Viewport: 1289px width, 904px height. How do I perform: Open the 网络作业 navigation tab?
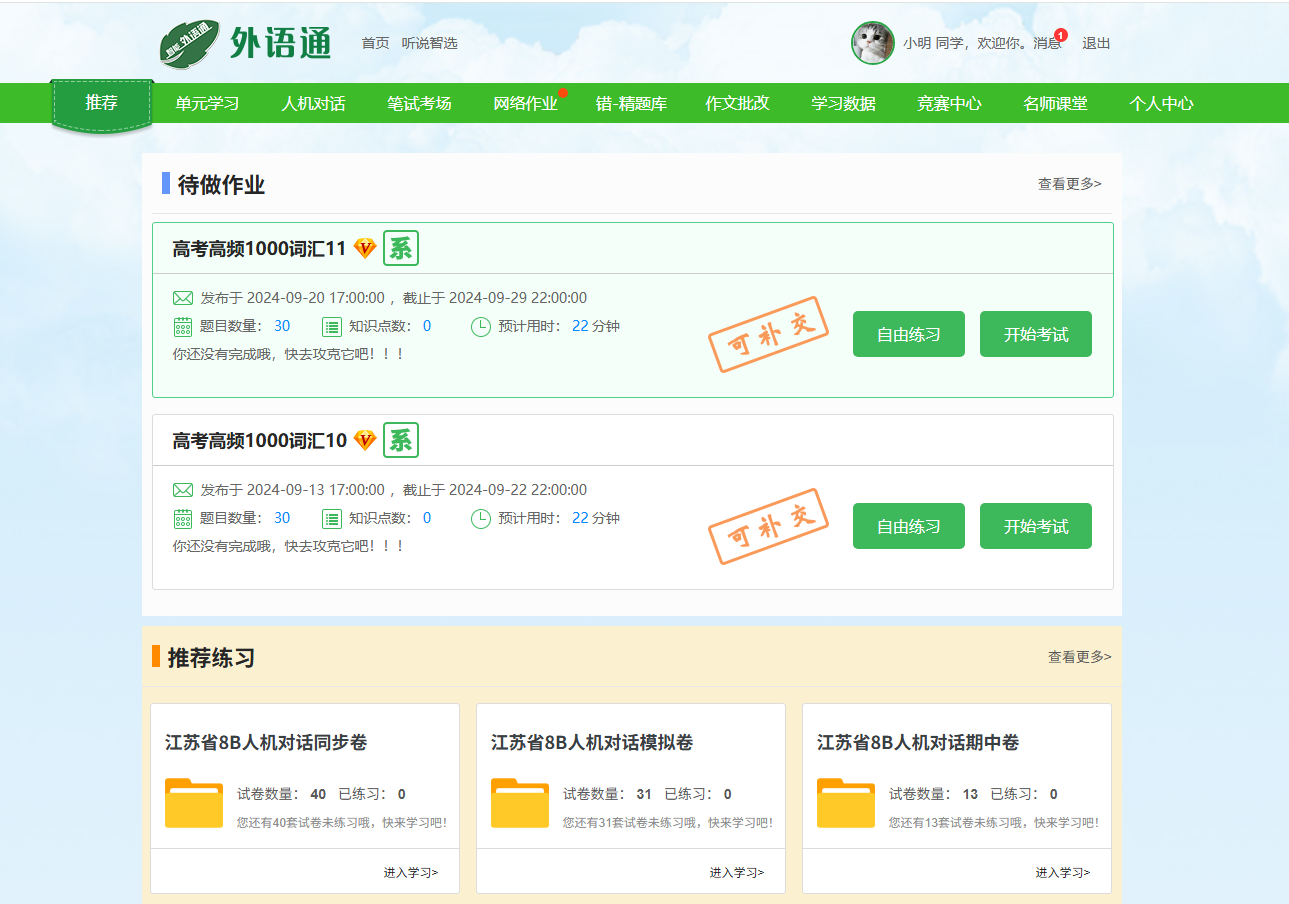[x=525, y=103]
